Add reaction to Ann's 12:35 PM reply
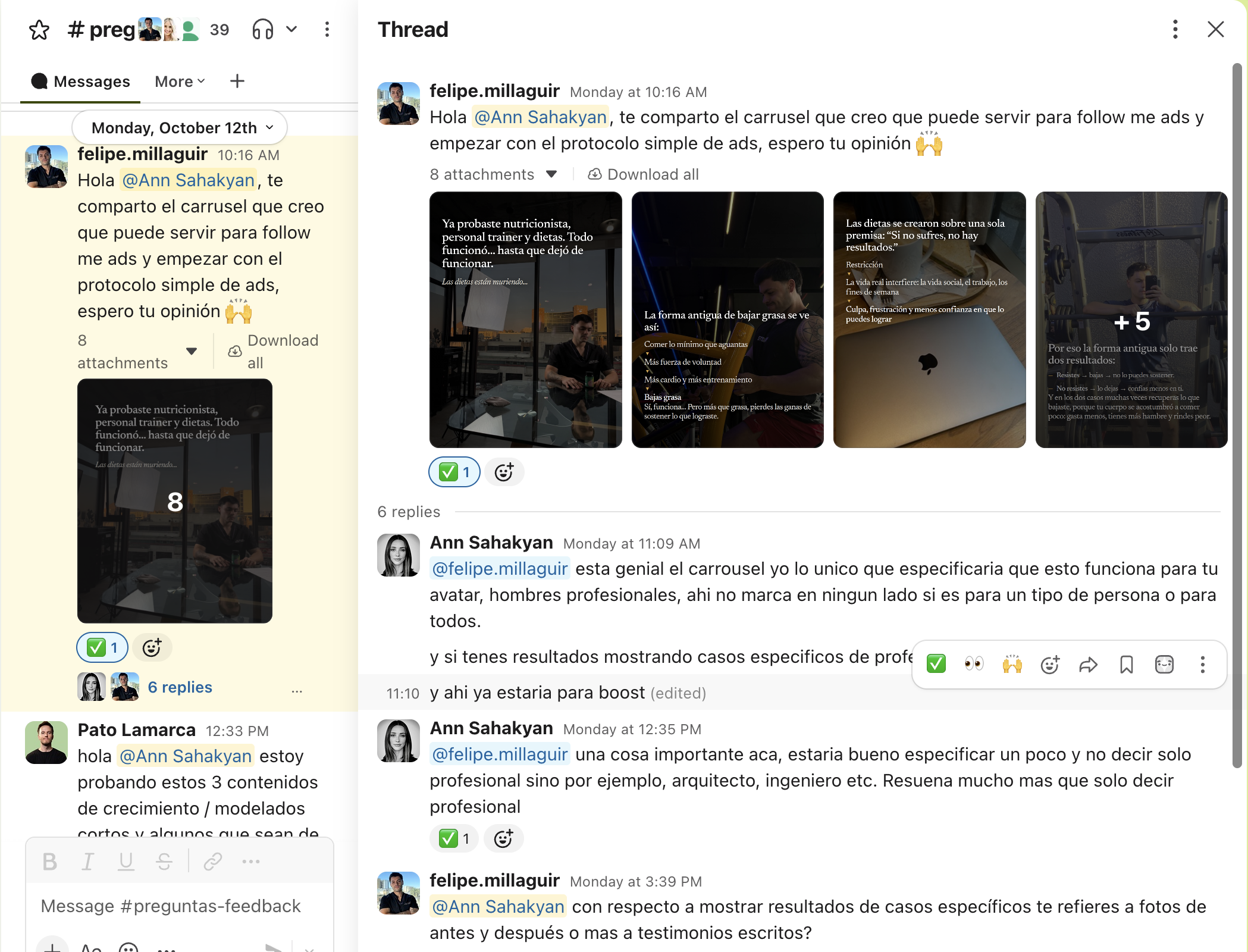 (503, 839)
